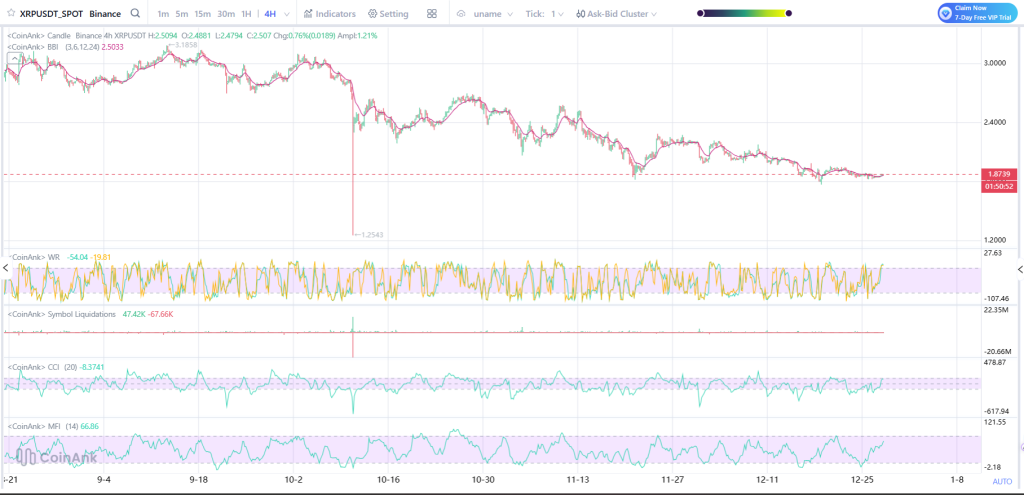Screen dimensions: 1024x495
Task: Click the VIP diamond badge icon
Action: pyautogui.click(x=947, y=12)
